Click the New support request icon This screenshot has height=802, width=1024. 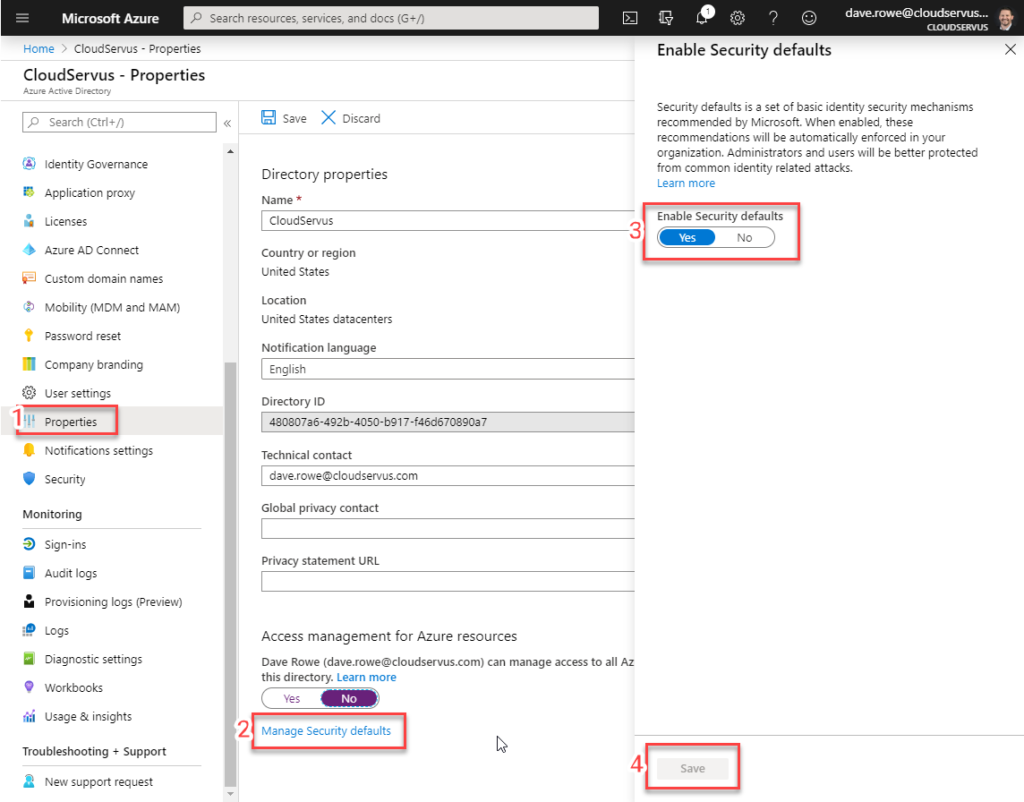29,781
